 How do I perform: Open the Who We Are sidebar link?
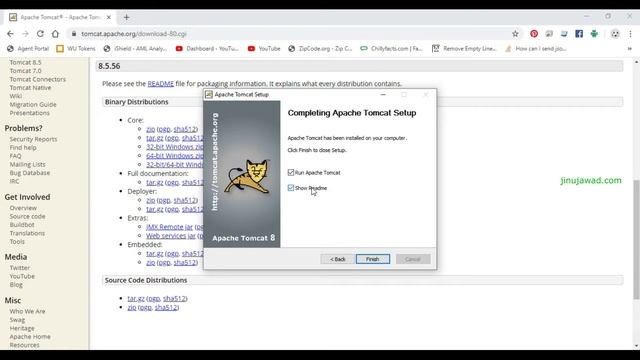pos(27,311)
